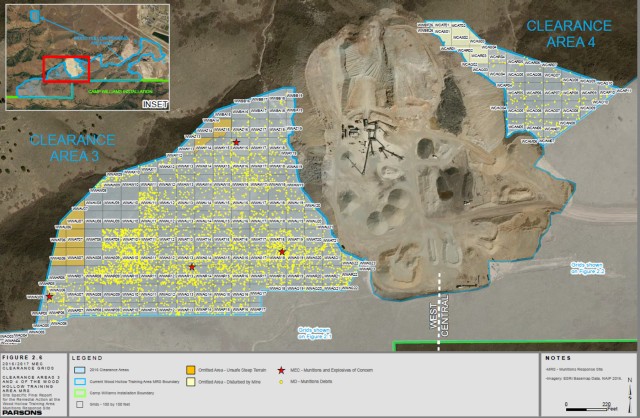Viewport: 640px width, 418px height.
Task: Click the MEC star nearest the mine pit
Action: [x=282, y=251]
